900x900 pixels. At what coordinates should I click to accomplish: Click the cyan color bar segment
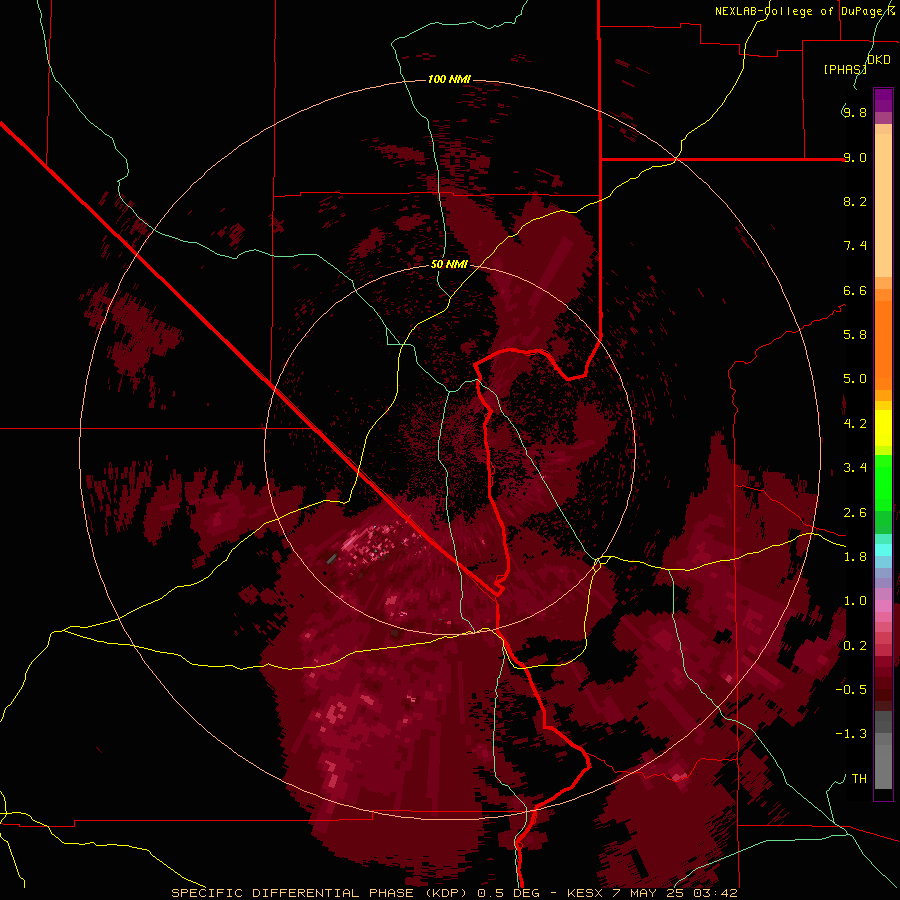883,550
